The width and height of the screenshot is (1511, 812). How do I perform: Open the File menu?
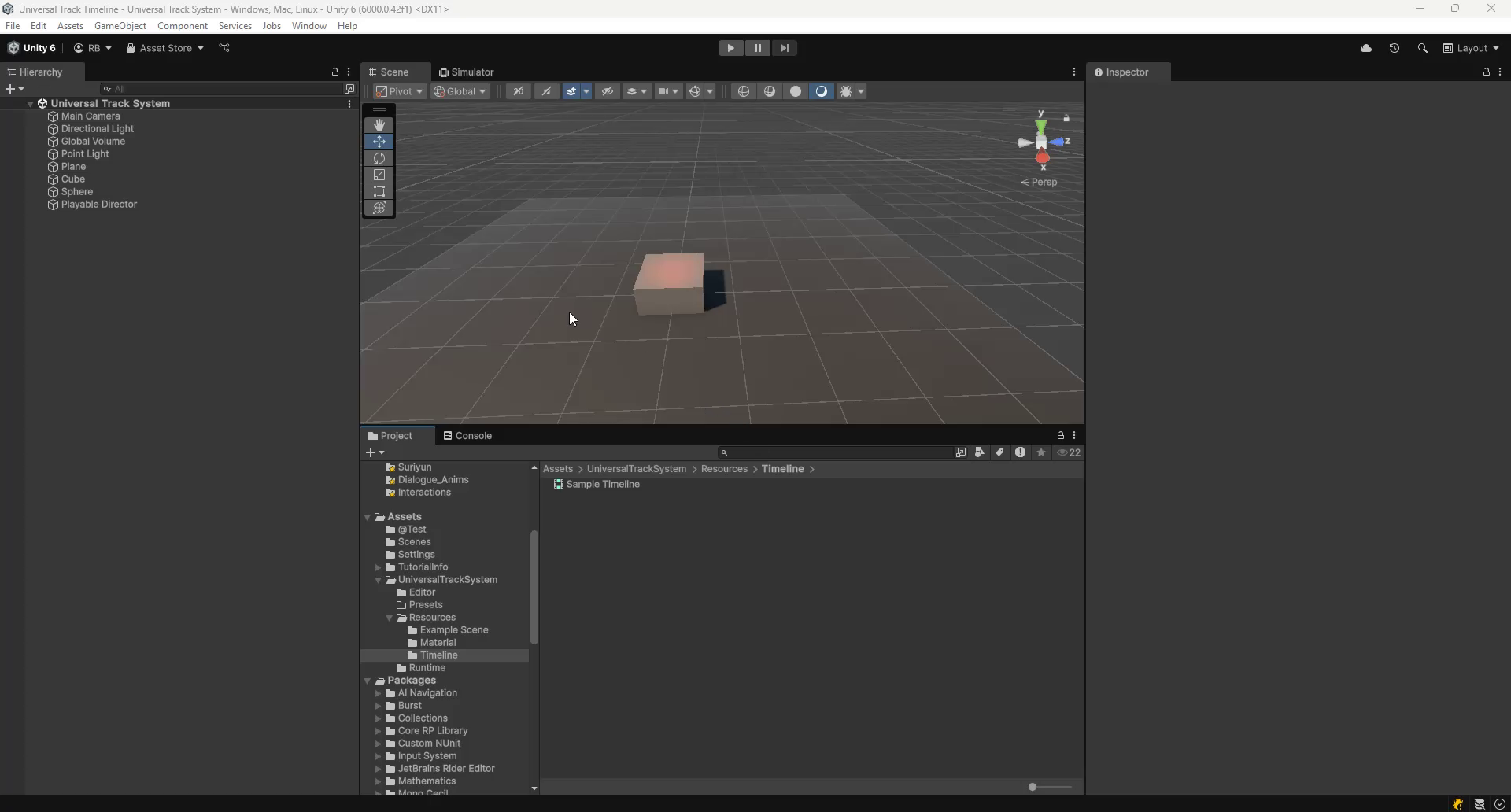pyautogui.click(x=13, y=26)
